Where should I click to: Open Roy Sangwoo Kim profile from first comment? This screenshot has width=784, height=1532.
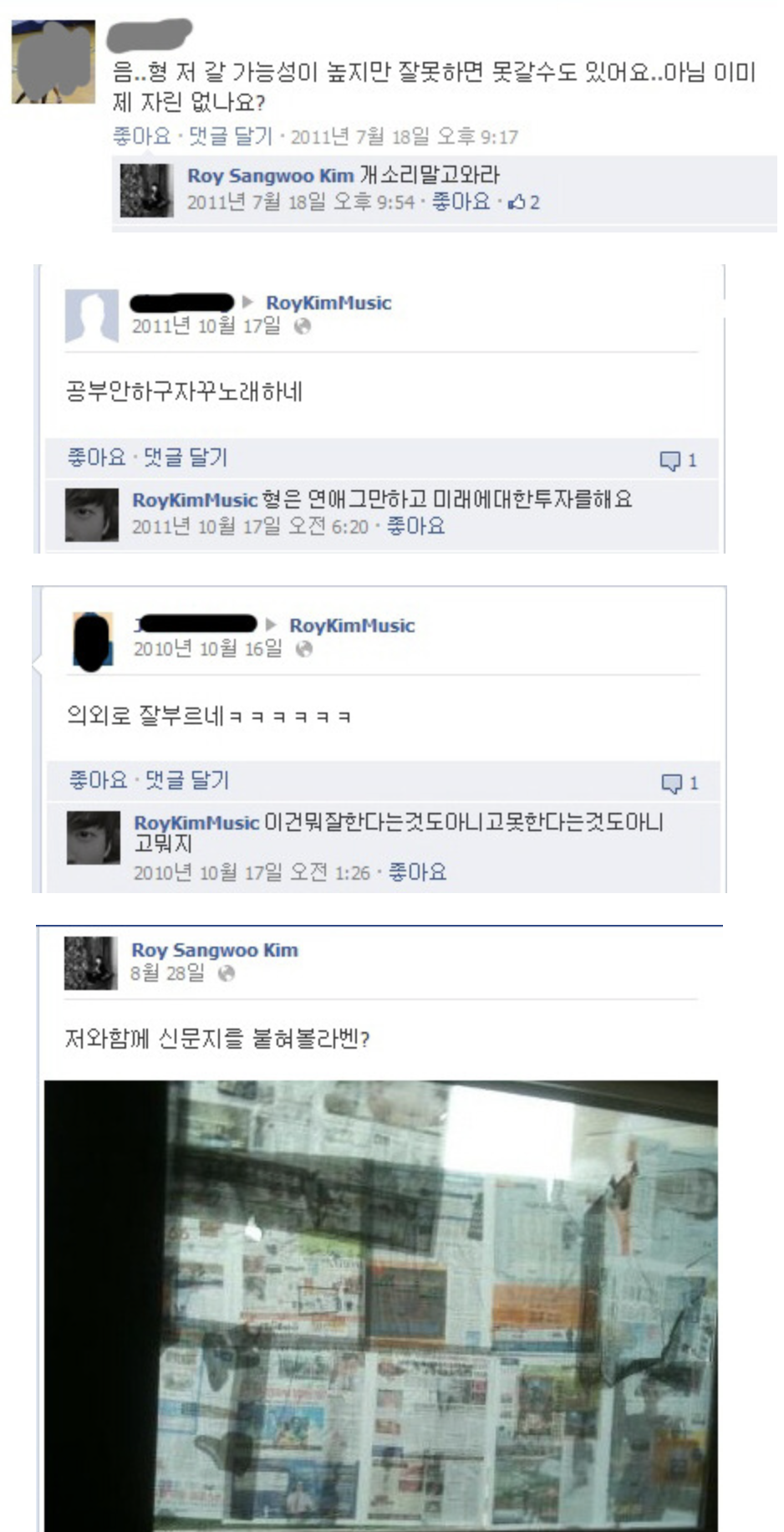[270, 176]
